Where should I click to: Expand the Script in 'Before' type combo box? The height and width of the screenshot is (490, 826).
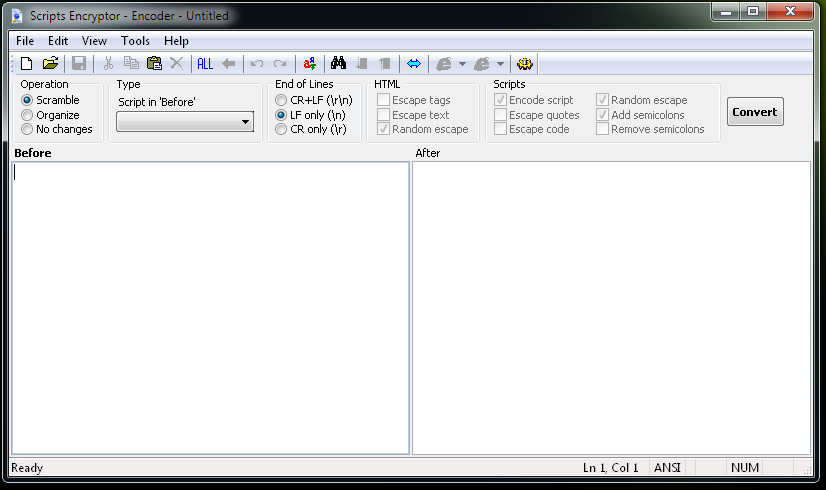[x=185, y=122]
